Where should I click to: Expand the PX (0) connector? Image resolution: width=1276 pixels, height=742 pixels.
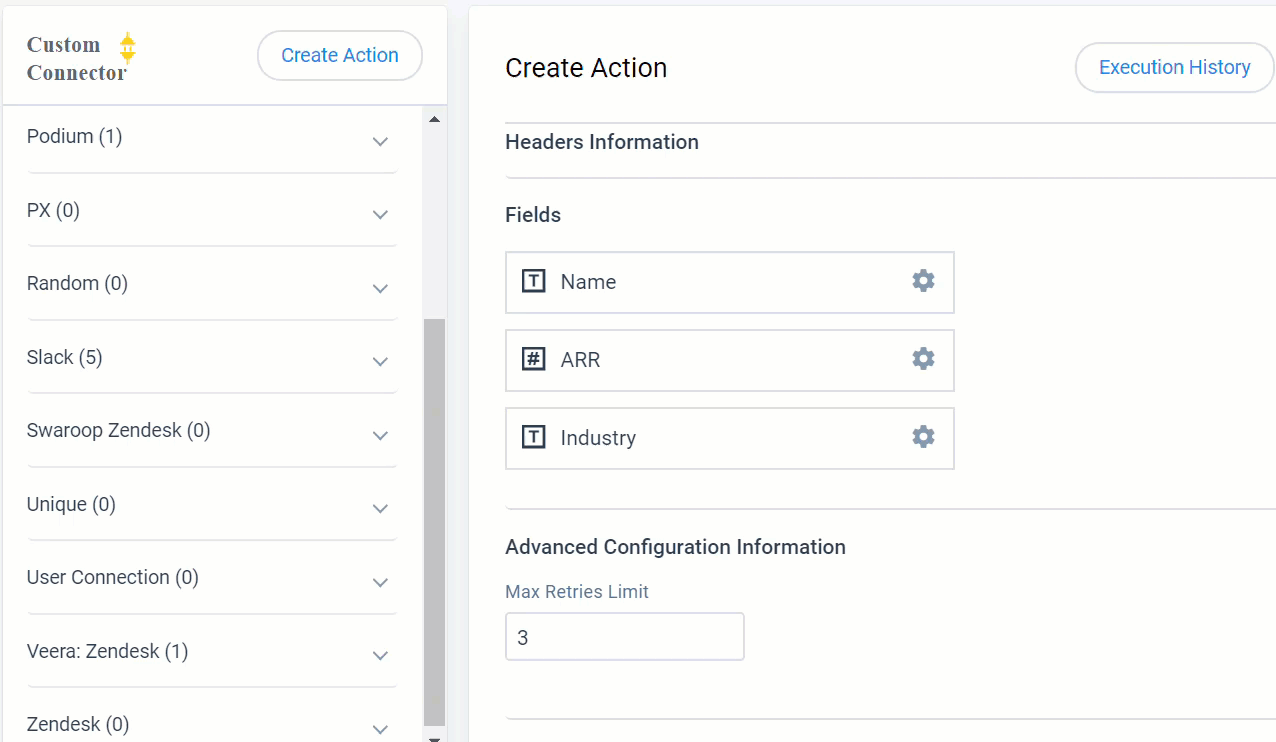380,215
